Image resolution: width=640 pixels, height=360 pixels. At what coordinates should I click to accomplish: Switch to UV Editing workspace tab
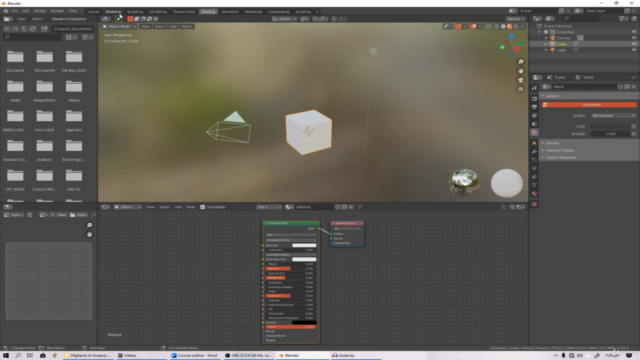pos(158,11)
